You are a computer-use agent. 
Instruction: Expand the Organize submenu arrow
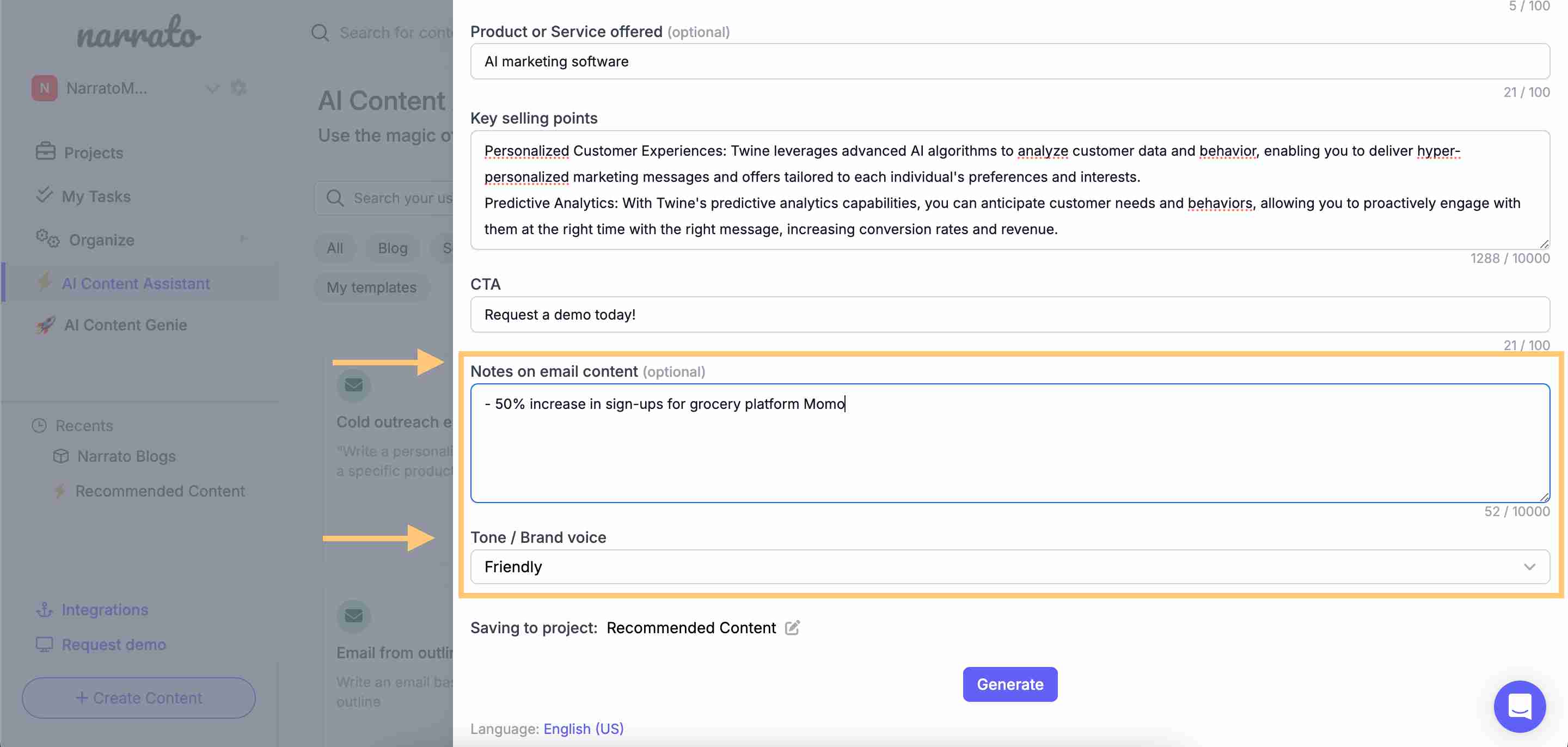(x=243, y=239)
